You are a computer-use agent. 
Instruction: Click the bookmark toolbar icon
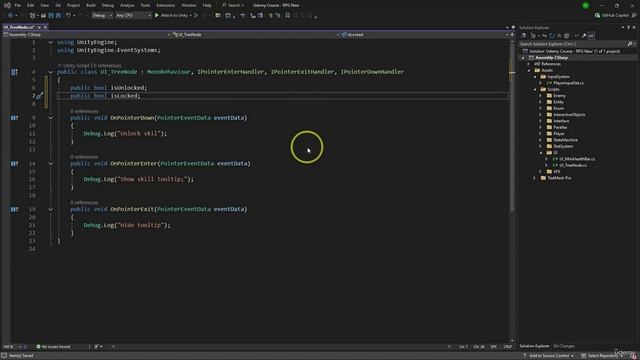pyautogui.click(x=287, y=16)
